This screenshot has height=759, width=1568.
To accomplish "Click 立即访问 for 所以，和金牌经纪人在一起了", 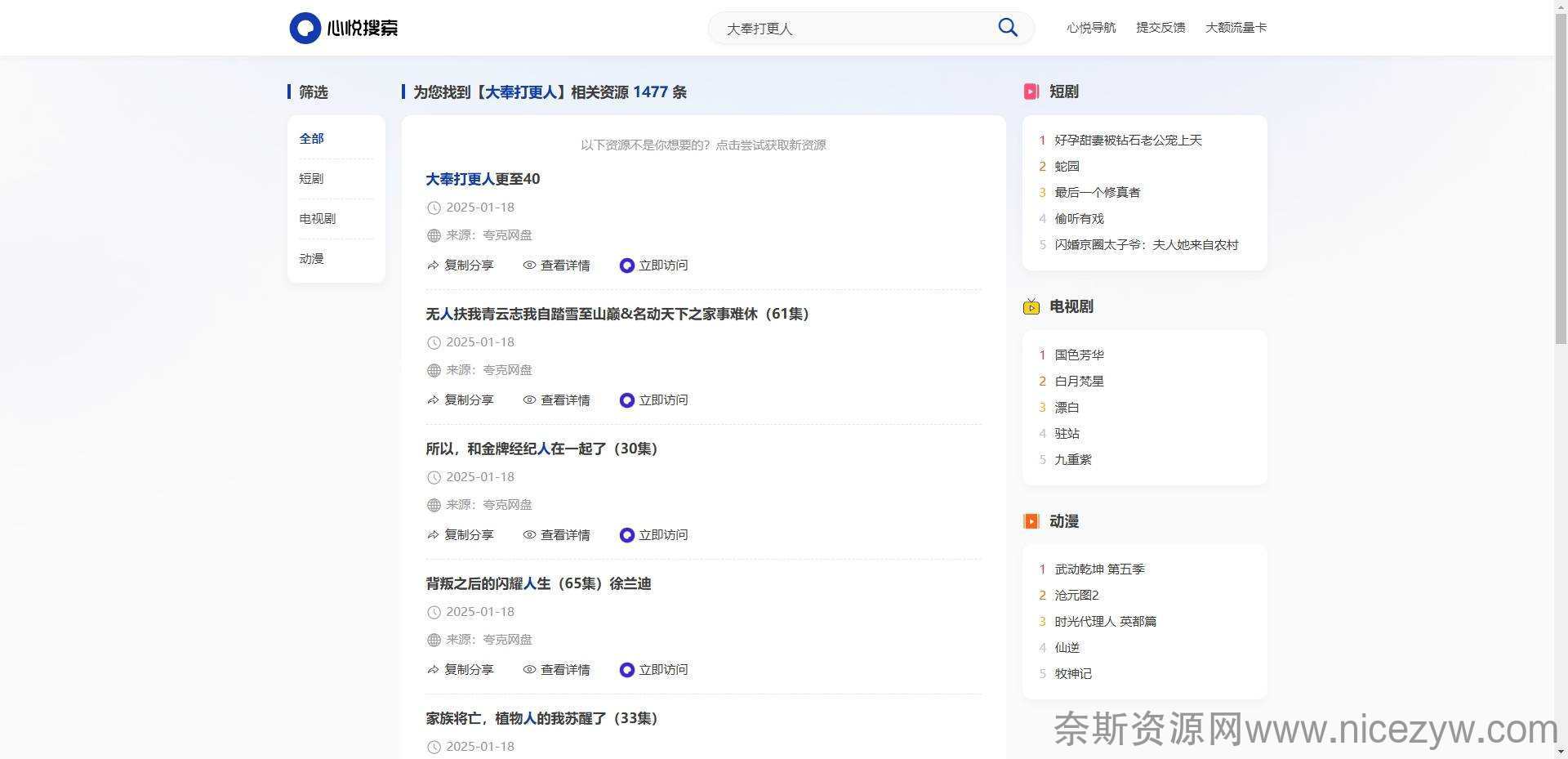I will click(x=662, y=535).
